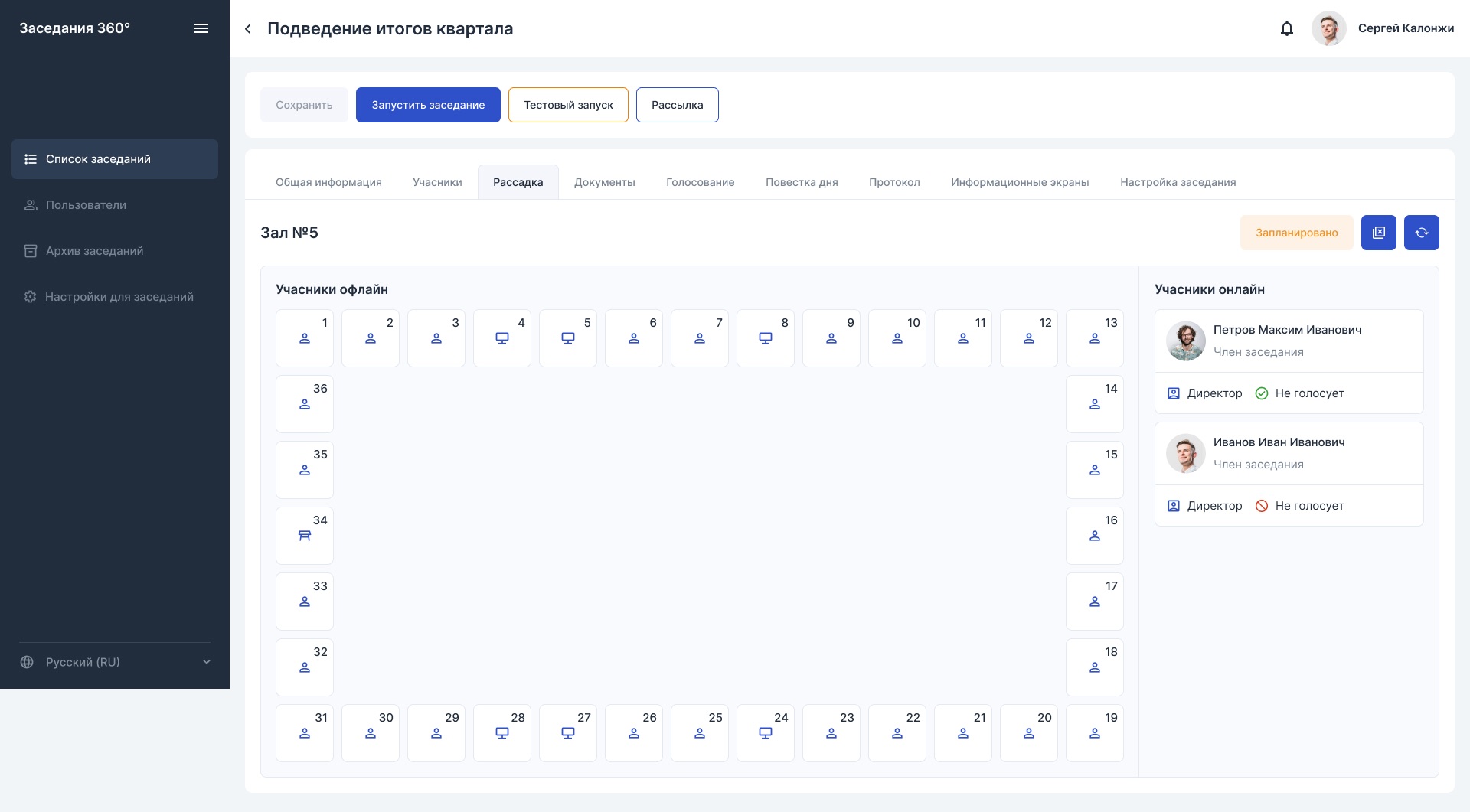Screen dimensions: 1470x812
Task: Select seat 7 person icon
Action: click(x=700, y=338)
